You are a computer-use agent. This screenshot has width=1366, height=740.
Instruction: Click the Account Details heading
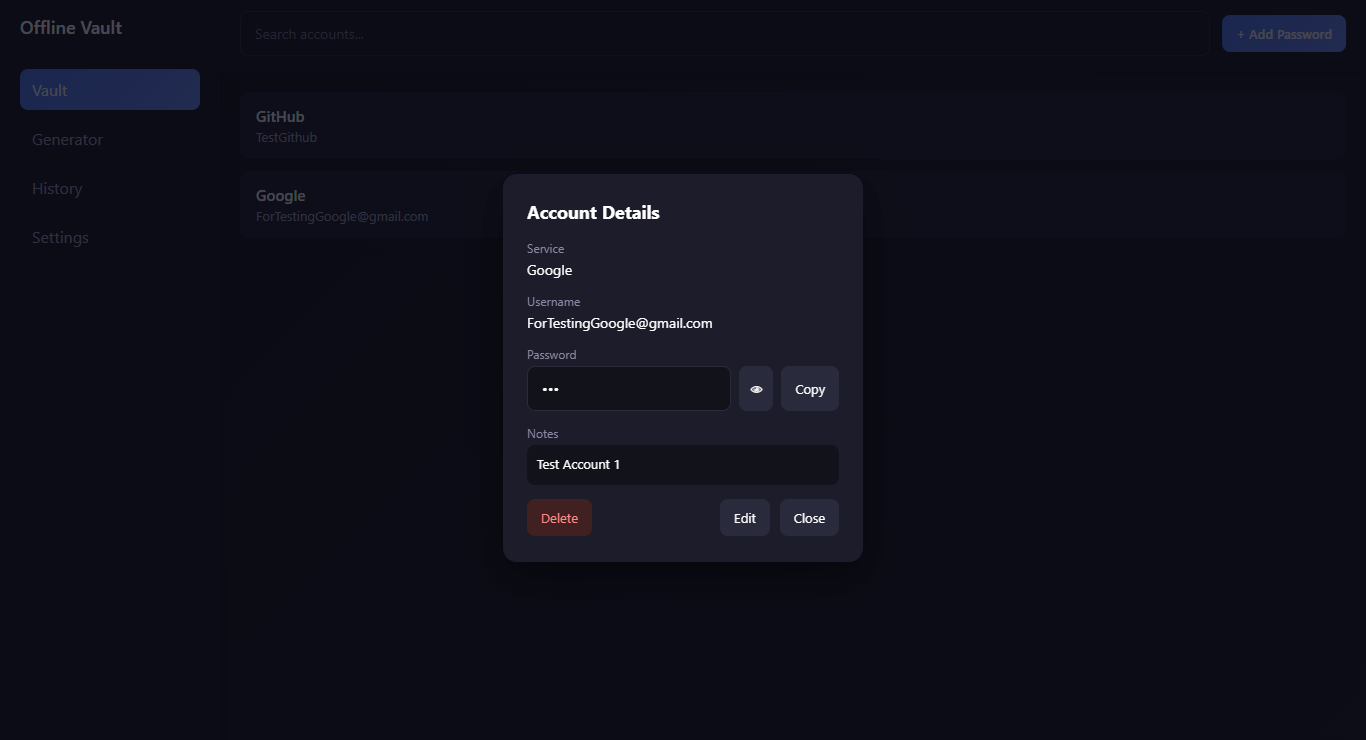593,213
